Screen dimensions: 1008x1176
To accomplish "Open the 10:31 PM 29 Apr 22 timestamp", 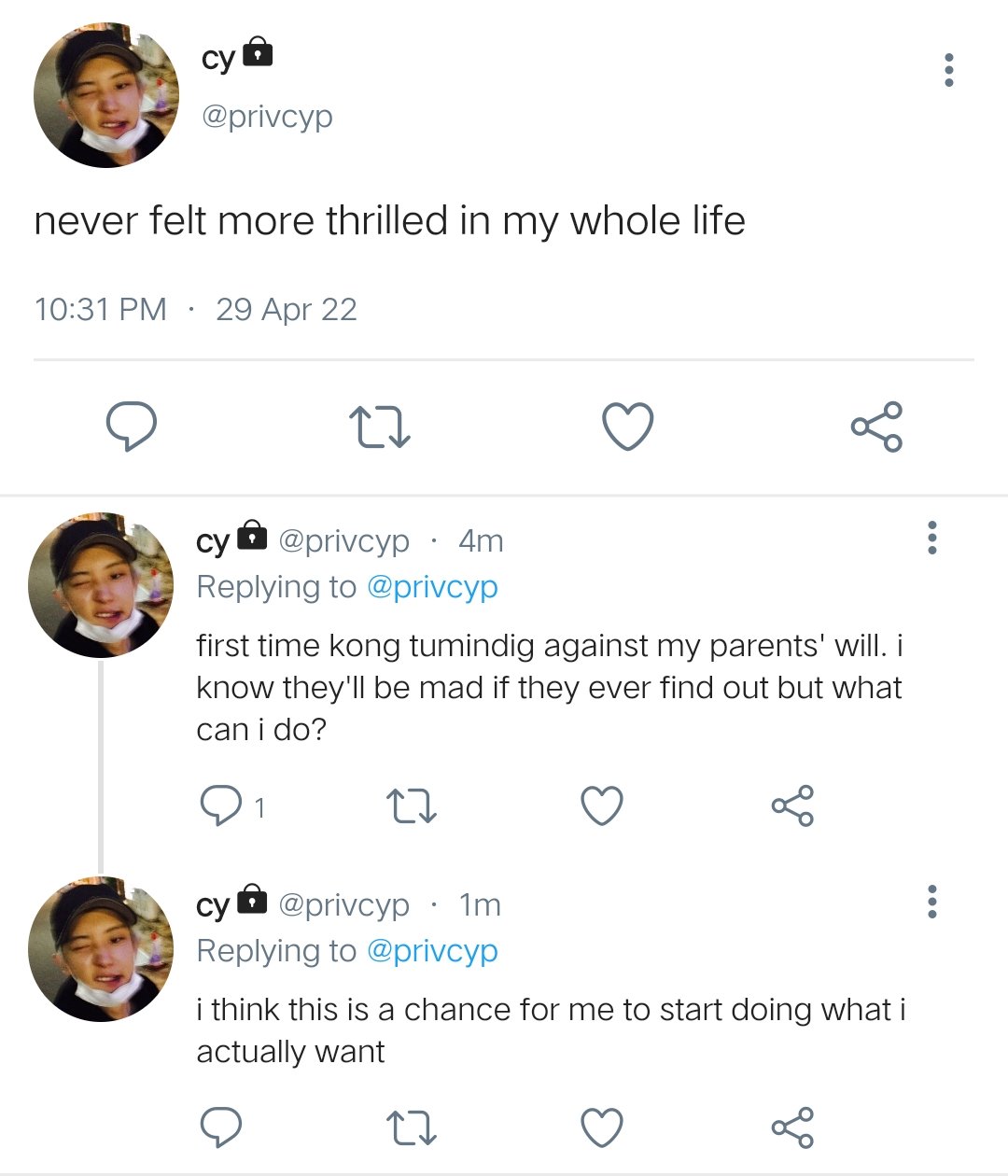I will click(x=196, y=309).
